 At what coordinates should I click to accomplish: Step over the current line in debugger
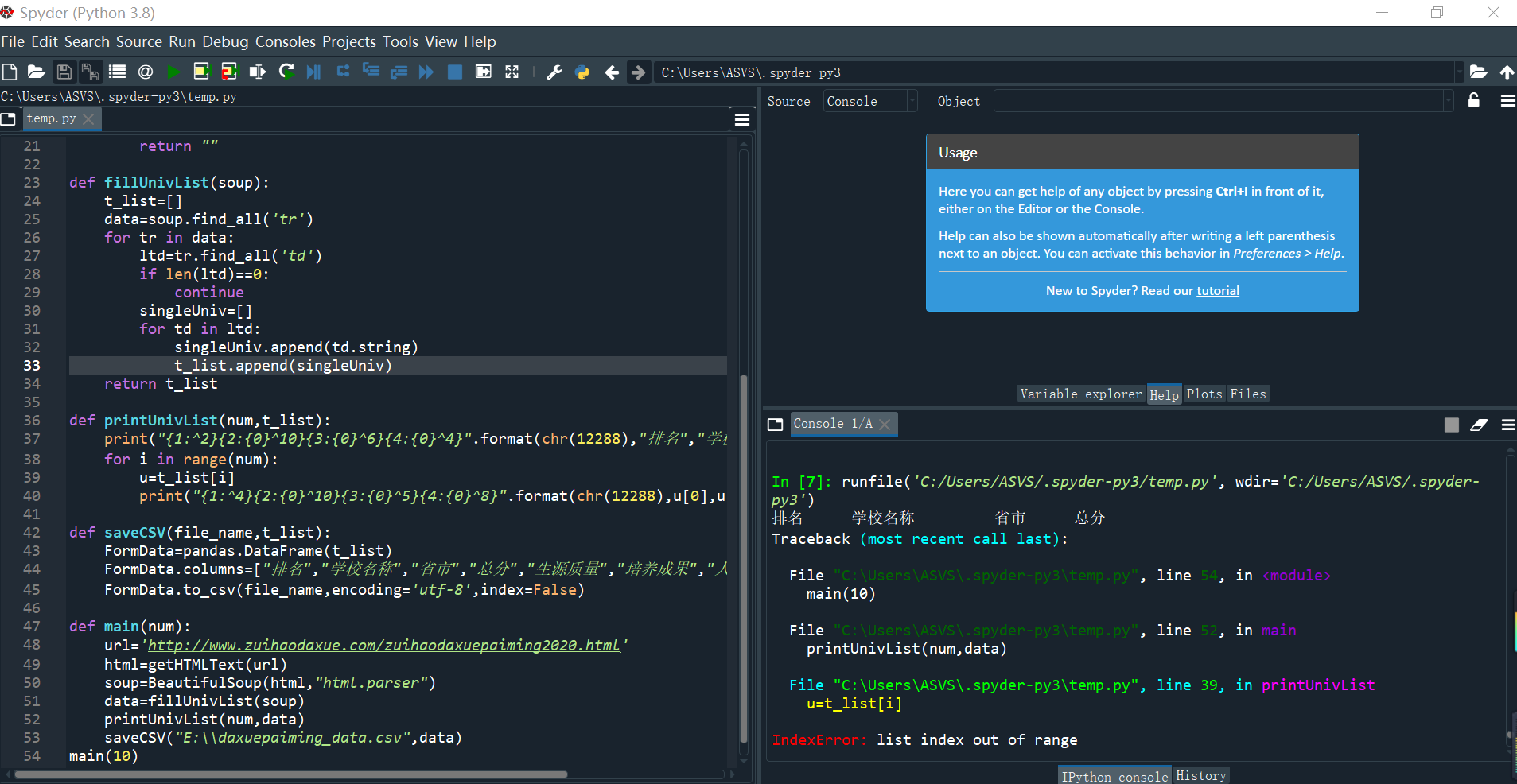click(343, 72)
